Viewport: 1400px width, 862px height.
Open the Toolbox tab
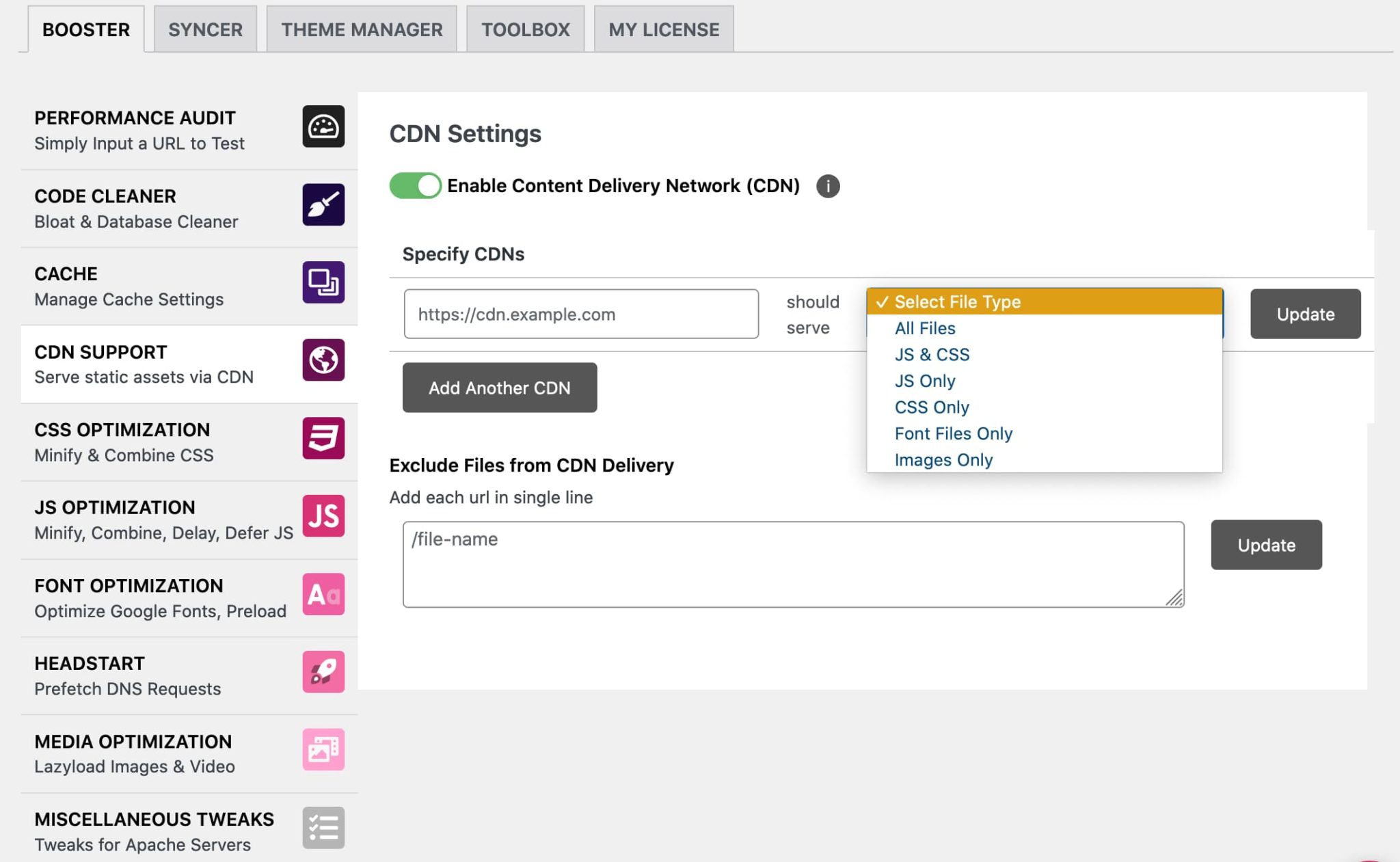coord(525,29)
